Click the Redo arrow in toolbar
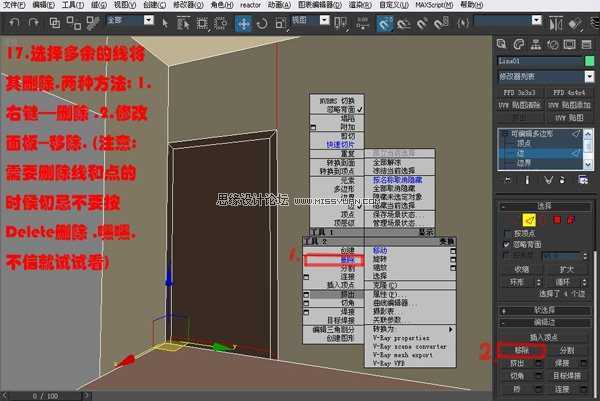Viewport: 600px width, 401px height. [x=34, y=23]
